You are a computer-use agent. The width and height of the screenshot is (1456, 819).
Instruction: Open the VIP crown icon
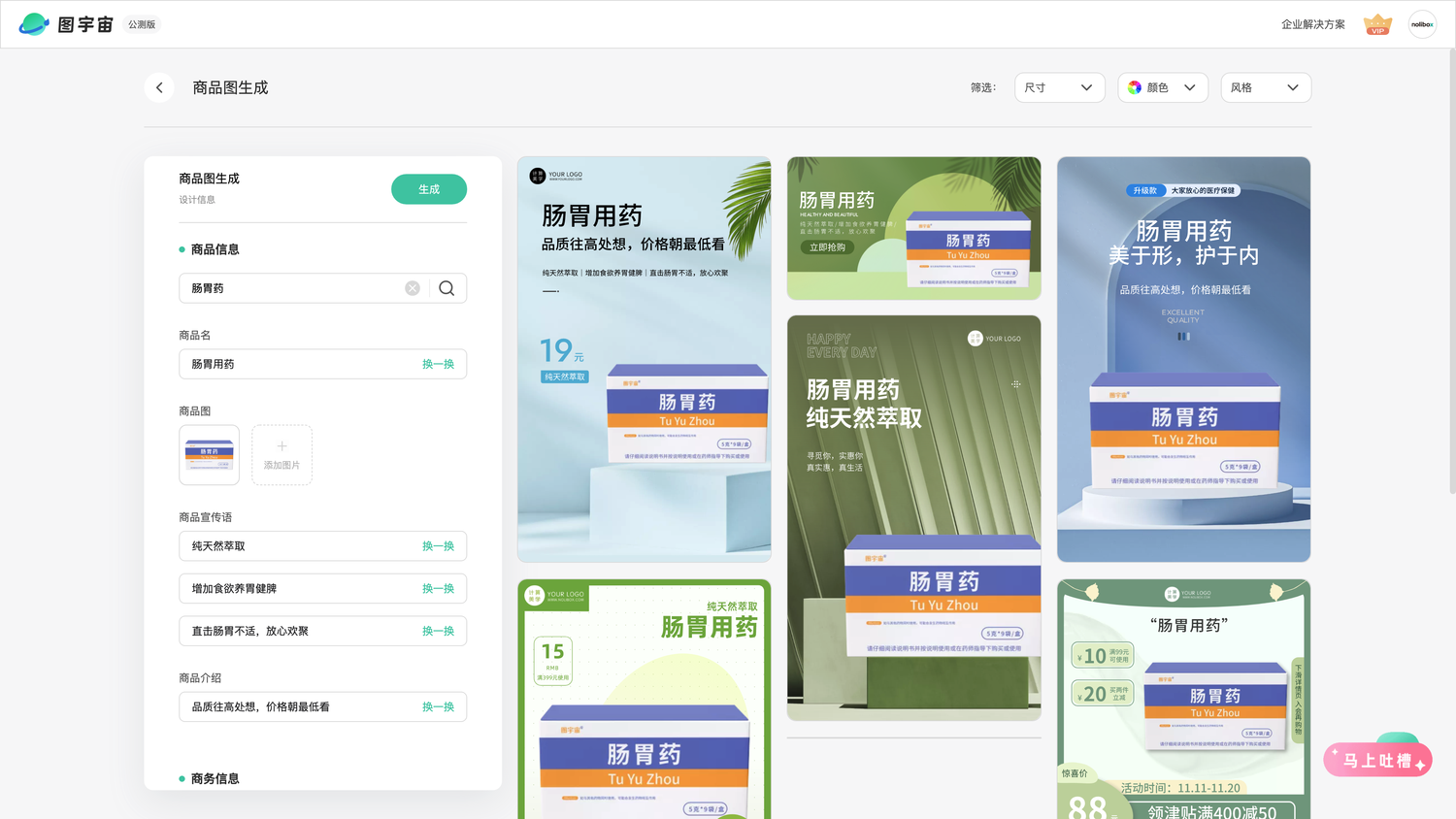pos(1377,24)
